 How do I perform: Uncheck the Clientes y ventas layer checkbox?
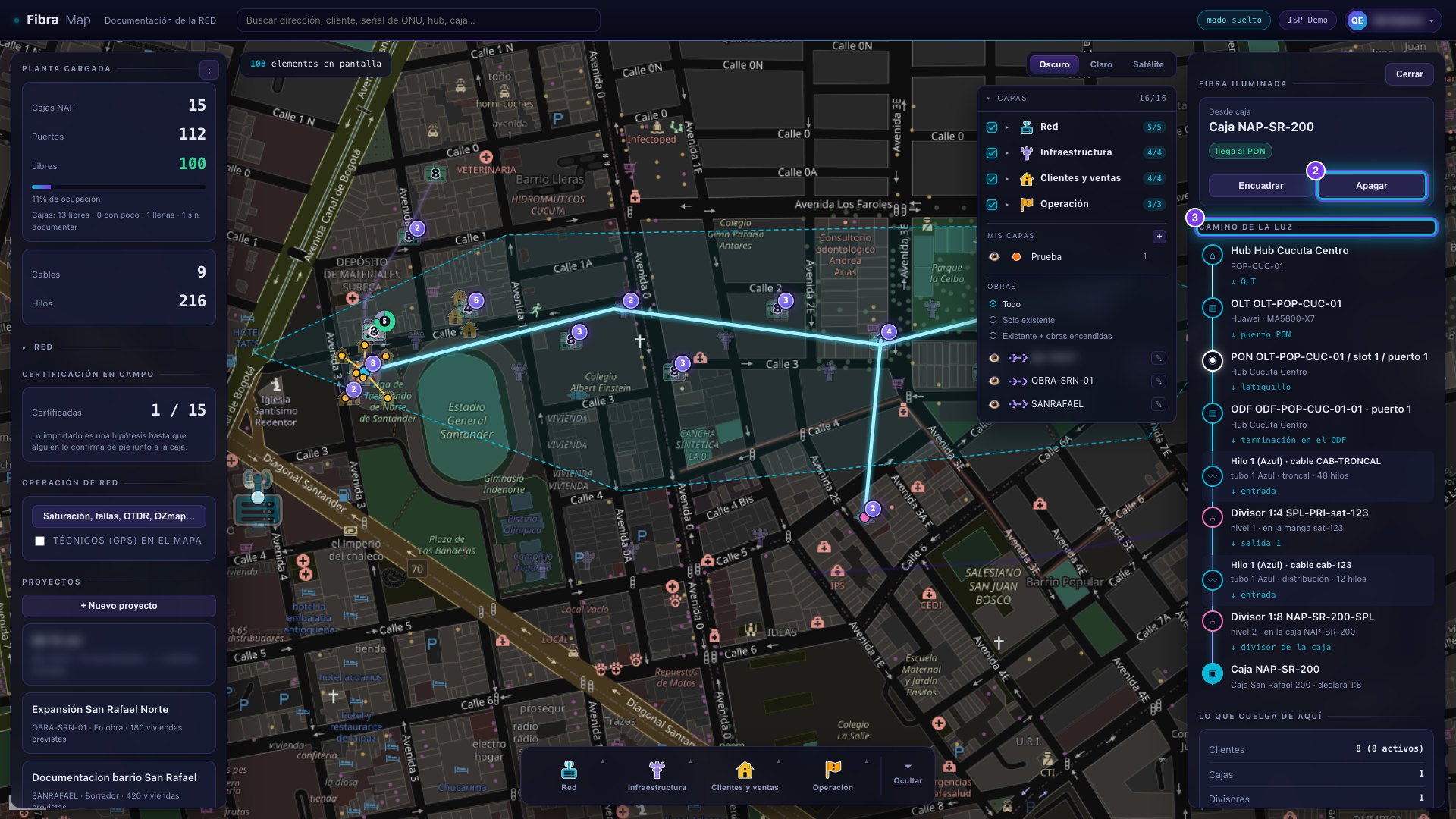click(x=992, y=179)
